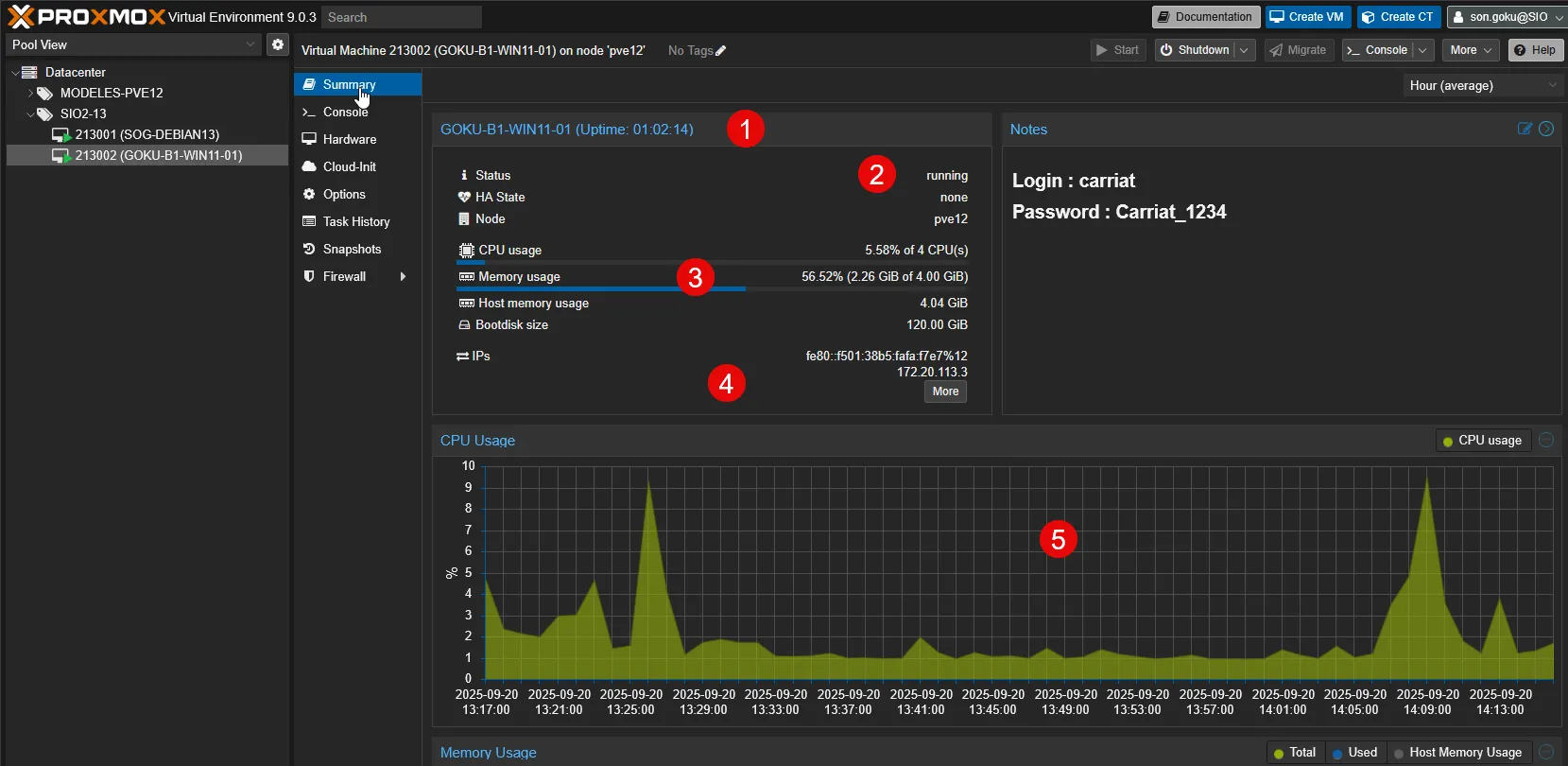Screen dimensions: 1568x766
Task: Toggle the Host Memory Usage legend series
Action: pos(1457,753)
